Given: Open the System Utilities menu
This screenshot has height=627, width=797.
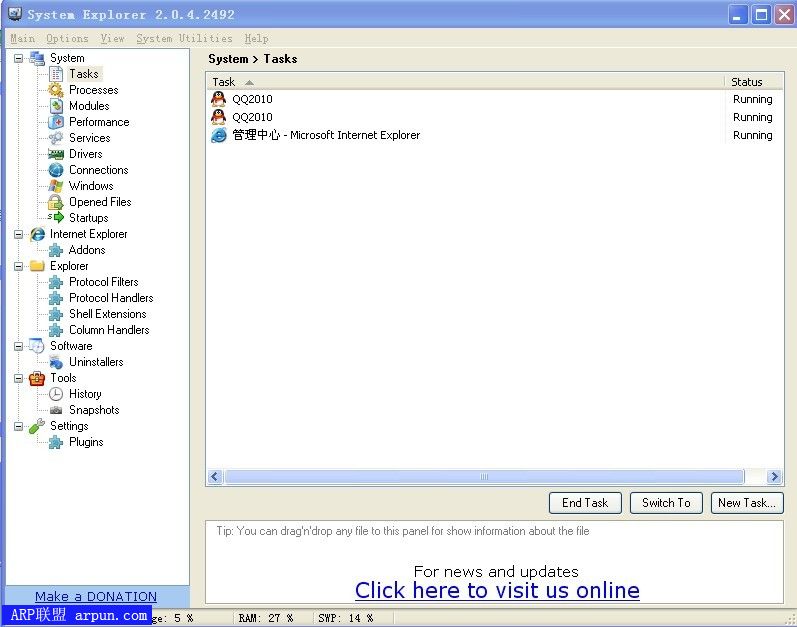Looking at the screenshot, I should [x=184, y=39].
